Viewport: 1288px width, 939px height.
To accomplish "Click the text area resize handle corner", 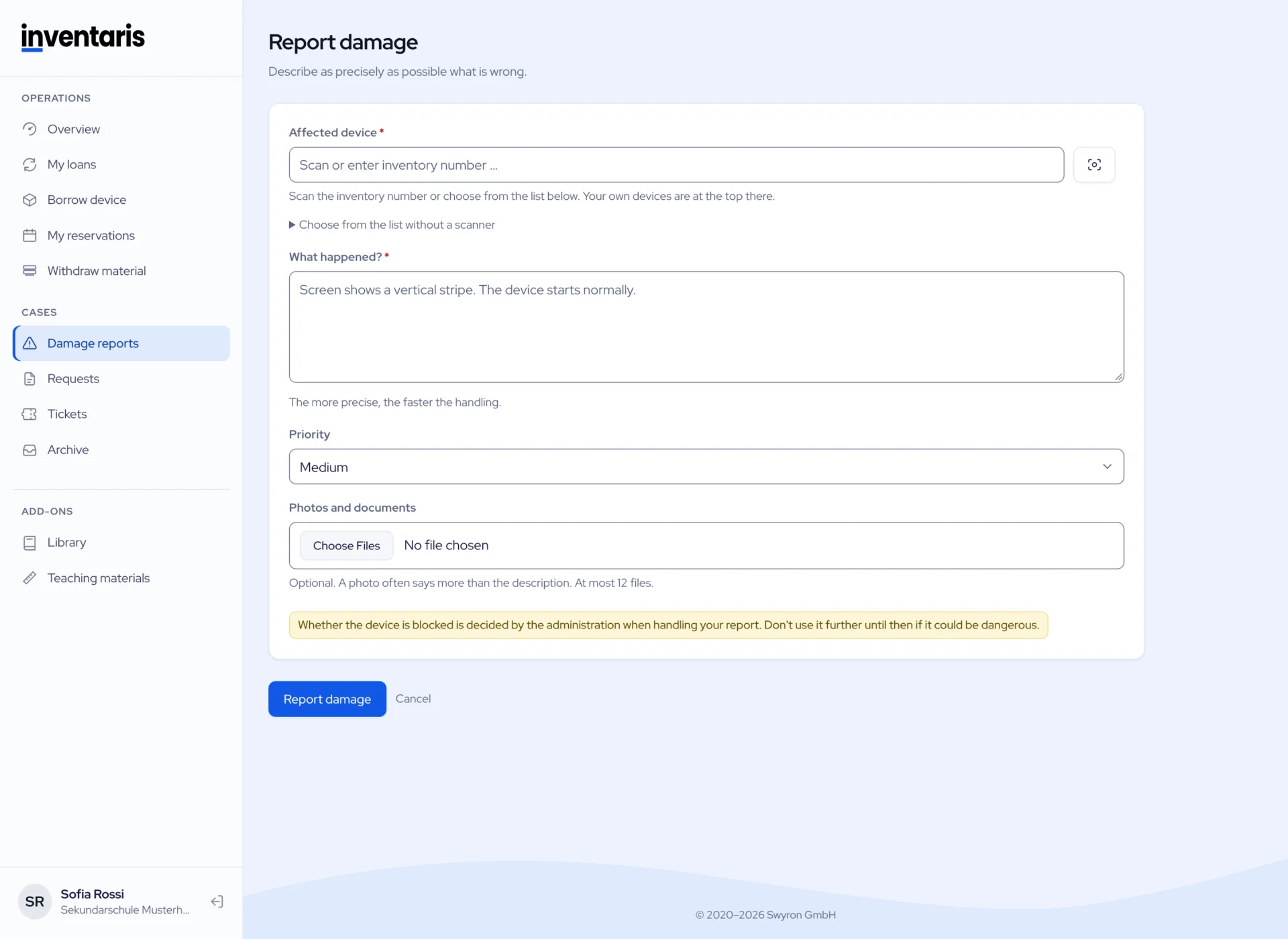I will point(1118,377).
